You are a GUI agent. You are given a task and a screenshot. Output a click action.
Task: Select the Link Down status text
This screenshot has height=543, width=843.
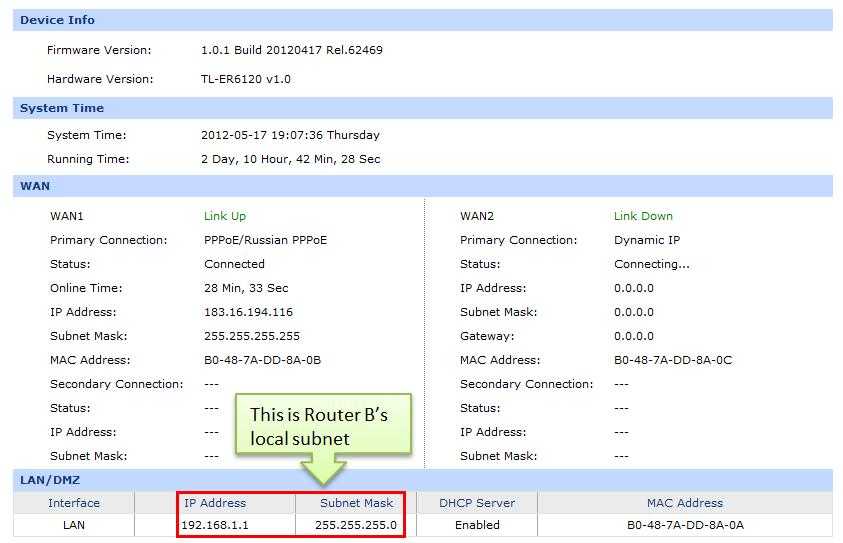pos(644,216)
